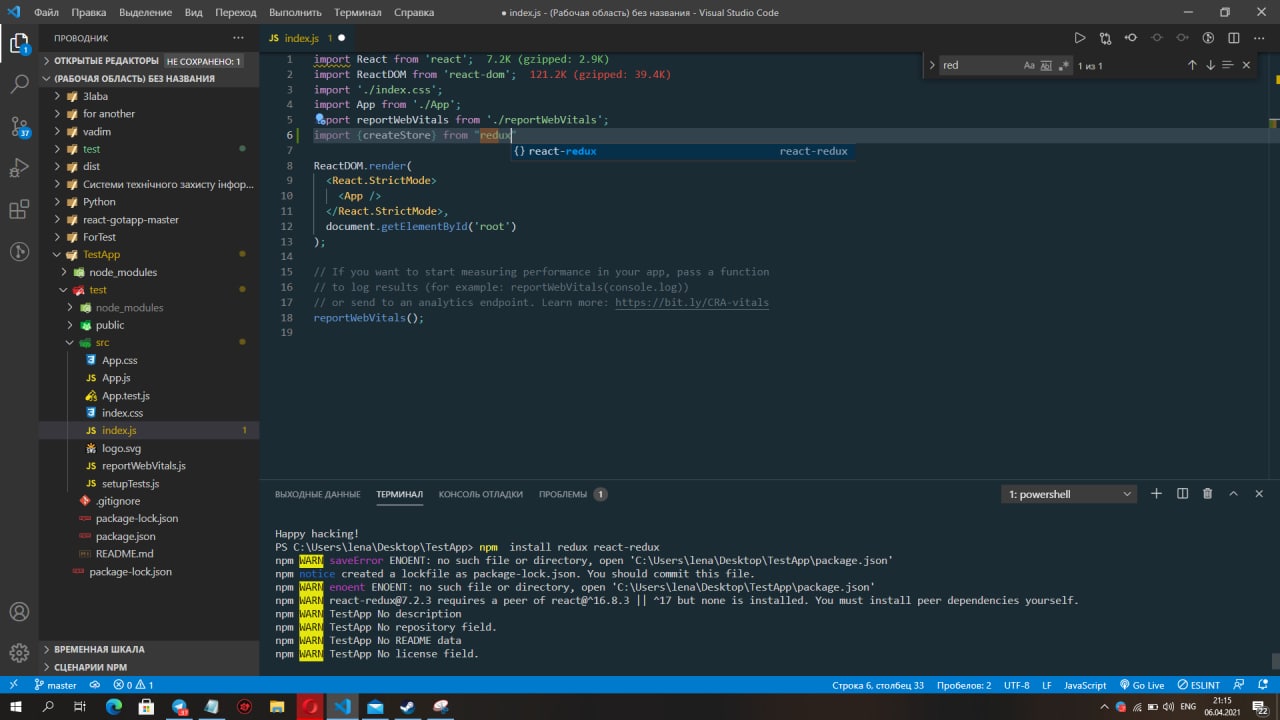Toggle match case in the find widget
Screen dimensions: 1280x720
coord(1029,65)
